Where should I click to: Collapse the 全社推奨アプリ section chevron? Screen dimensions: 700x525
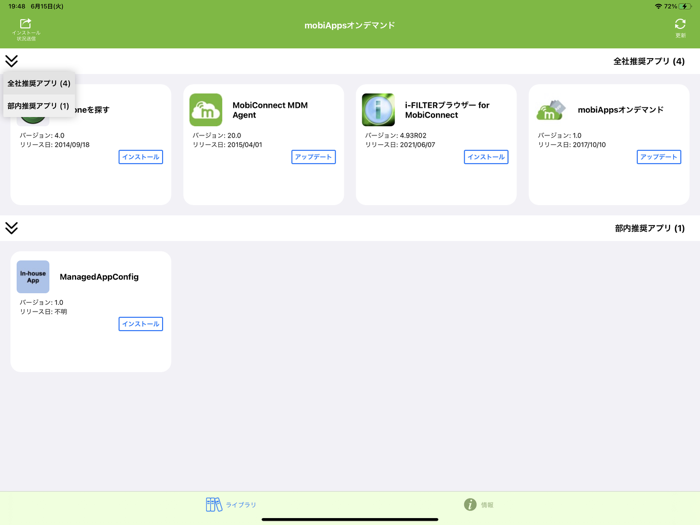12,61
